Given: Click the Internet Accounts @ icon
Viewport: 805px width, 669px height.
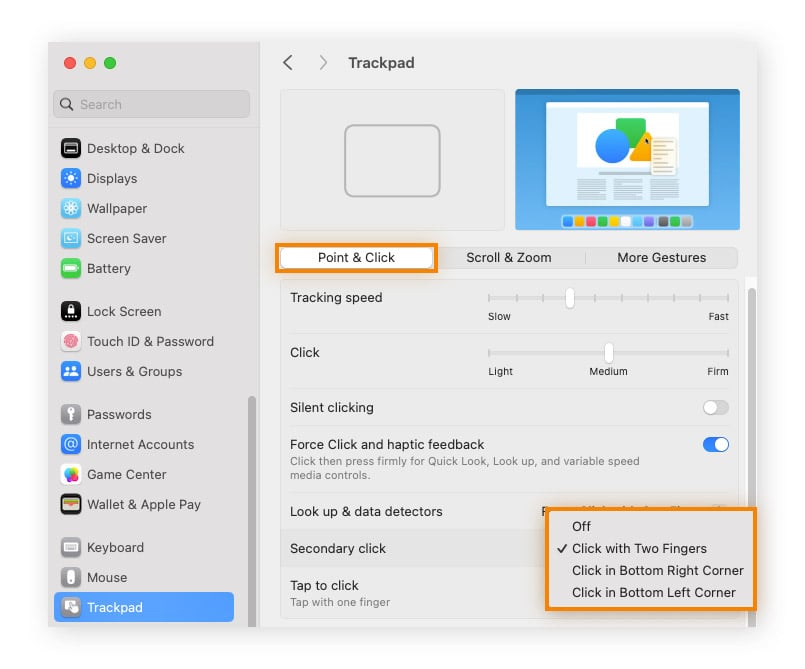Looking at the screenshot, I should click(71, 444).
